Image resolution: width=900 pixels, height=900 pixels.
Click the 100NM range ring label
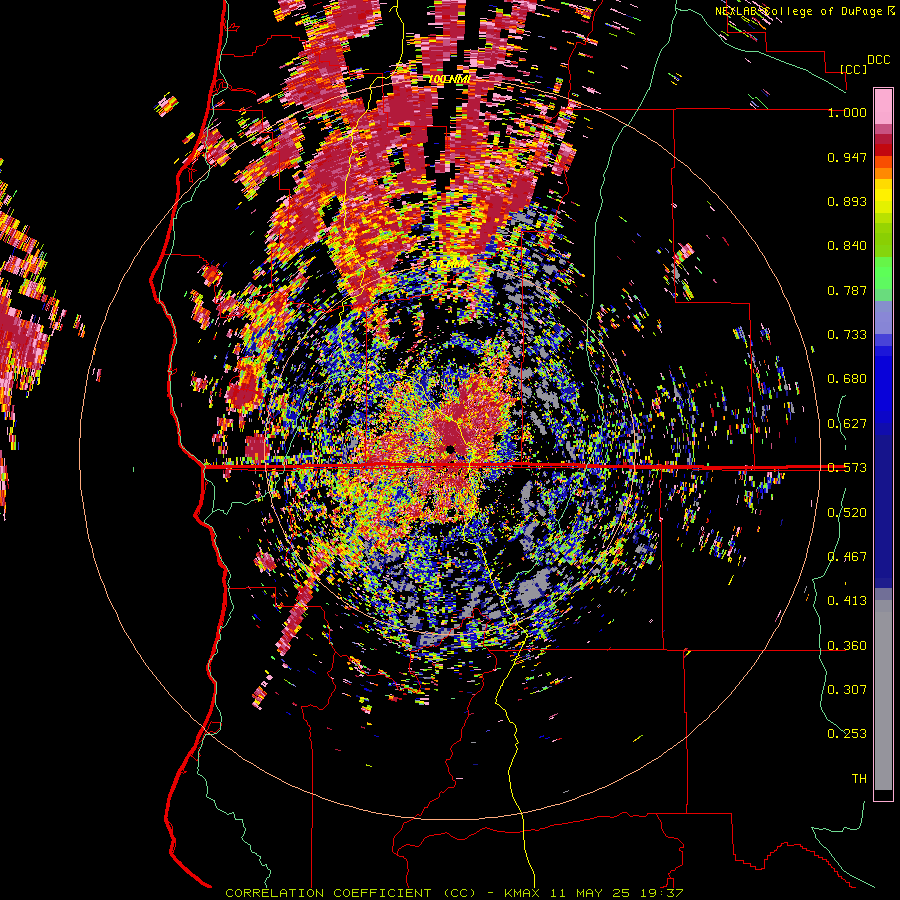pos(451,79)
